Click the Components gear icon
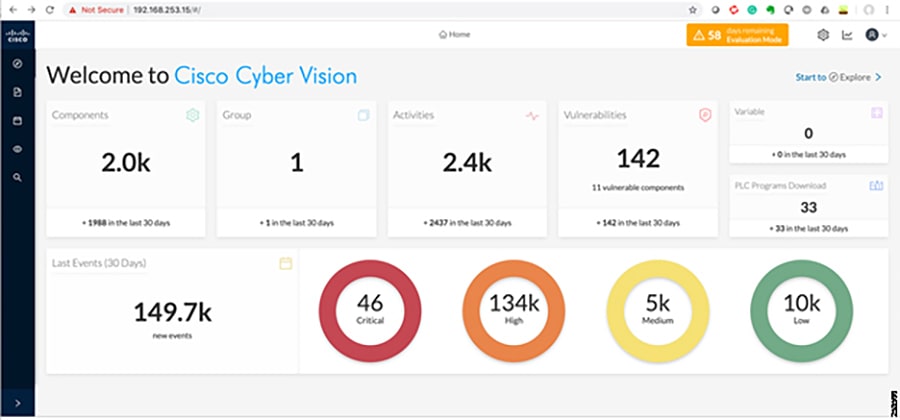This screenshot has width=900, height=420. [x=192, y=115]
